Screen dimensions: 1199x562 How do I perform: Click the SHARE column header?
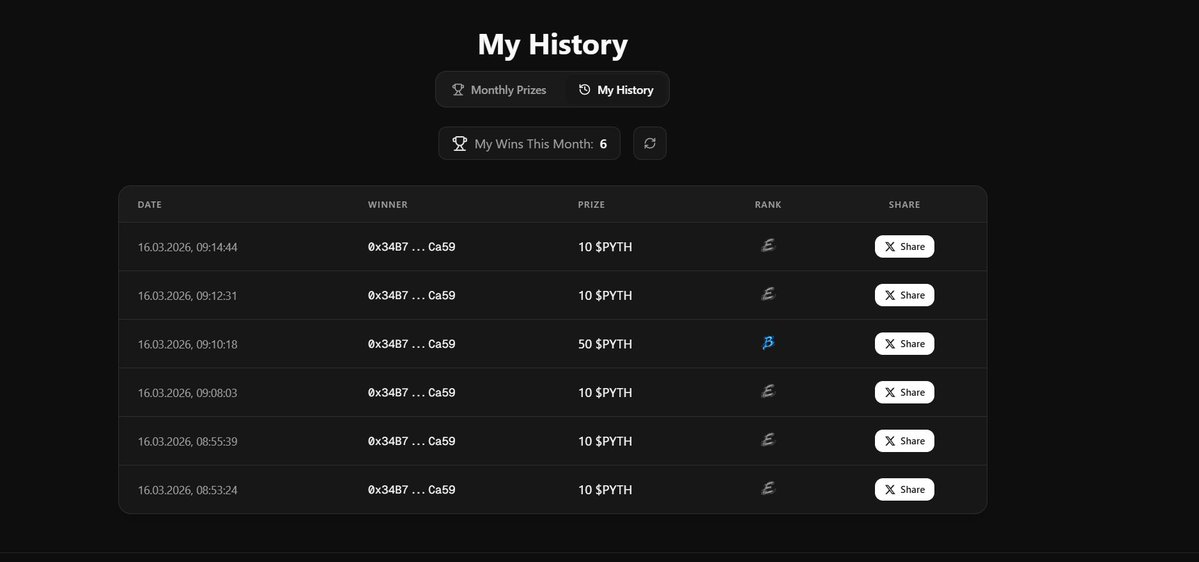click(x=905, y=205)
